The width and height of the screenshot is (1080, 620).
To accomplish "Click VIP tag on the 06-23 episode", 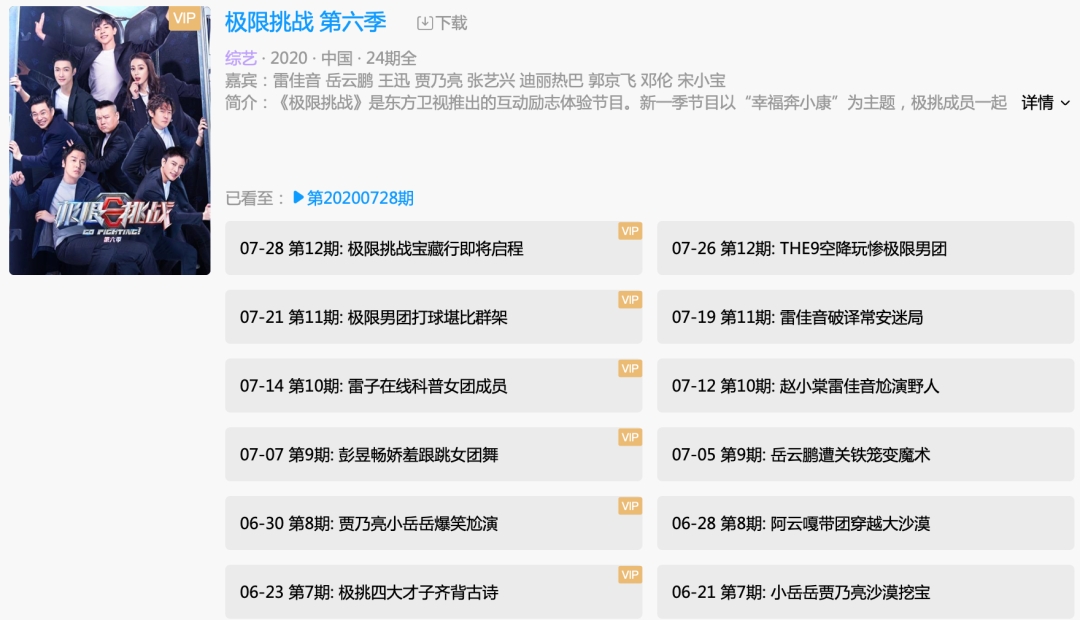I will tap(630, 575).
